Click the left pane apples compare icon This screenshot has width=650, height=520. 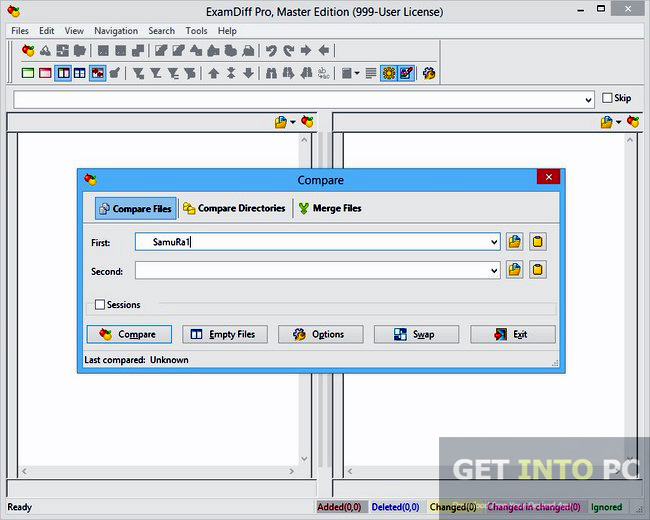307,122
